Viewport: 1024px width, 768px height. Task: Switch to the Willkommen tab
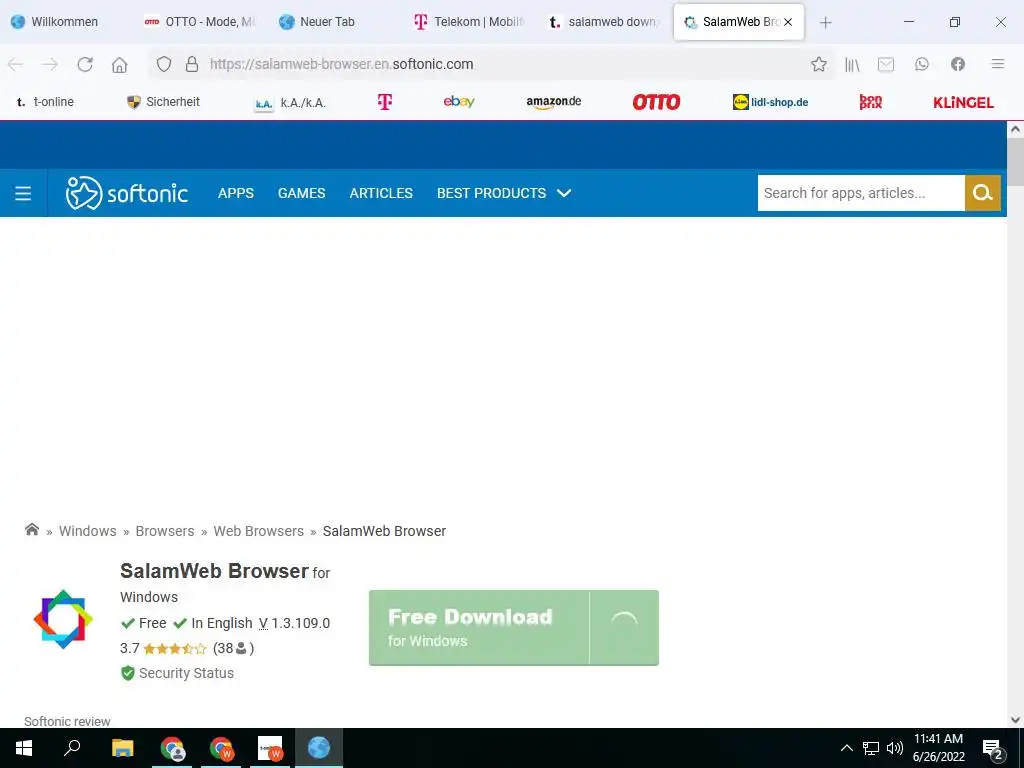point(65,22)
